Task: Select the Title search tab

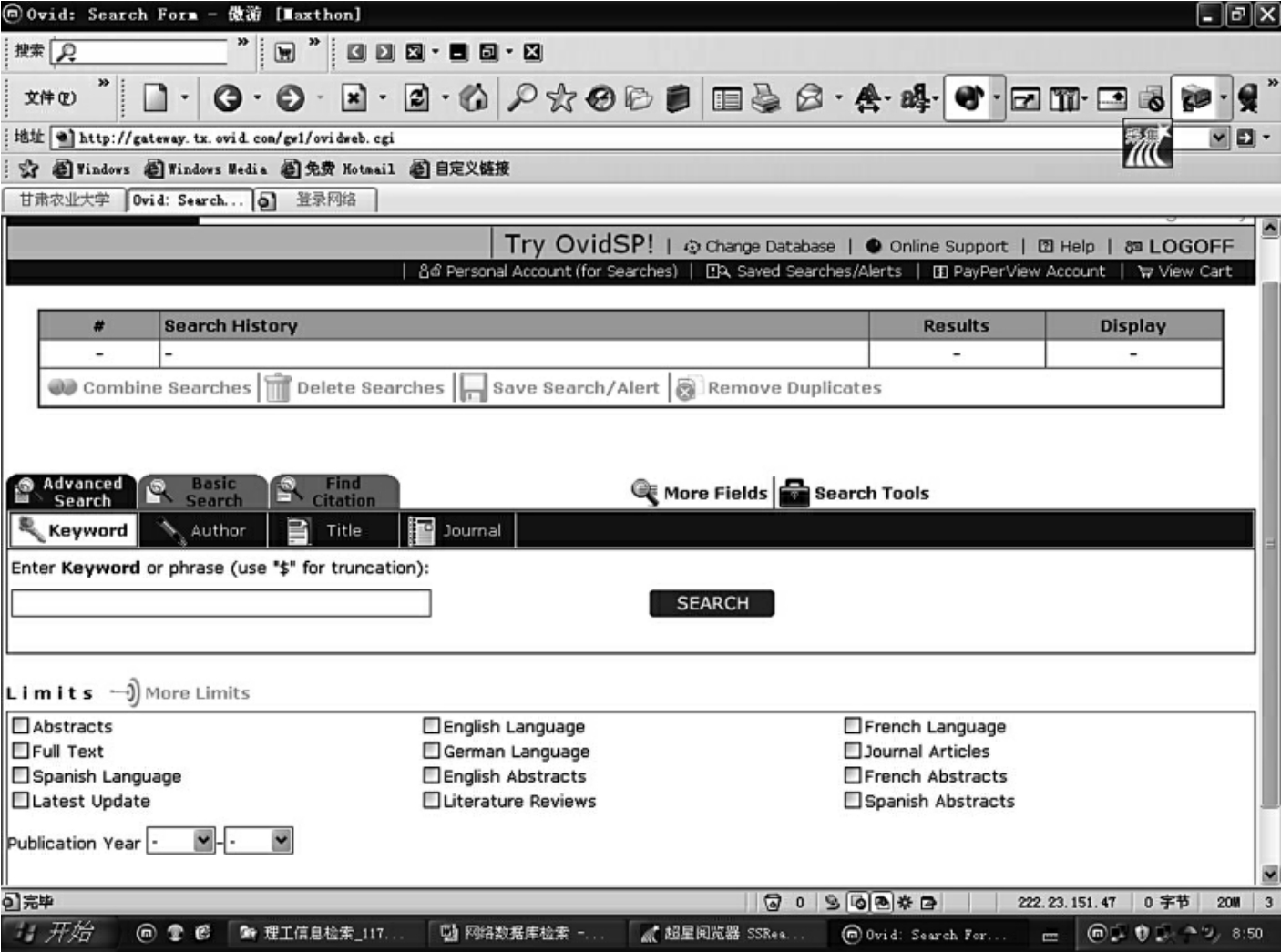Action: coord(333,530)
